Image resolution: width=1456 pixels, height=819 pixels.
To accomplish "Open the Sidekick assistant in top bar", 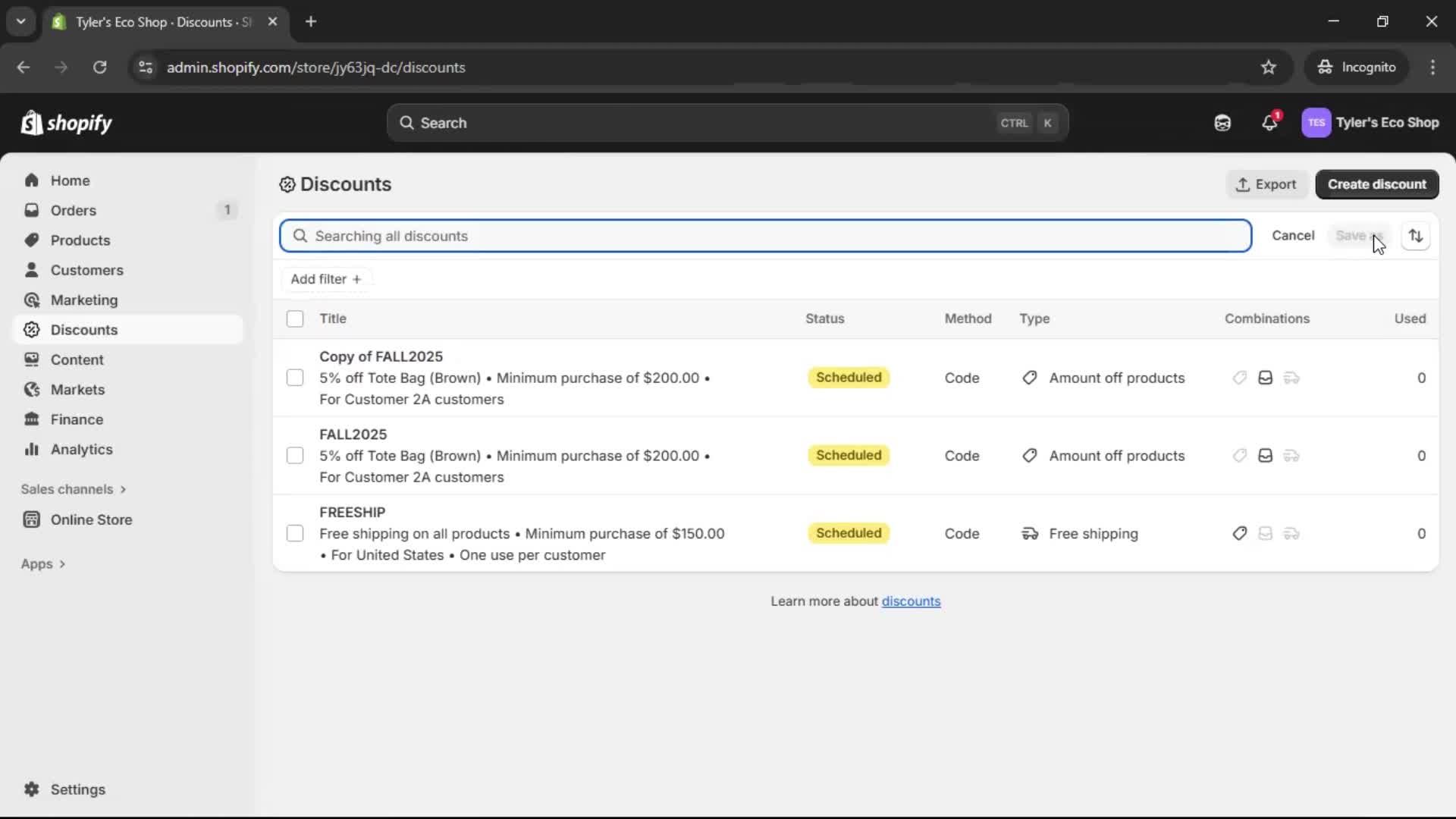I will click(x=1222, y=122).
